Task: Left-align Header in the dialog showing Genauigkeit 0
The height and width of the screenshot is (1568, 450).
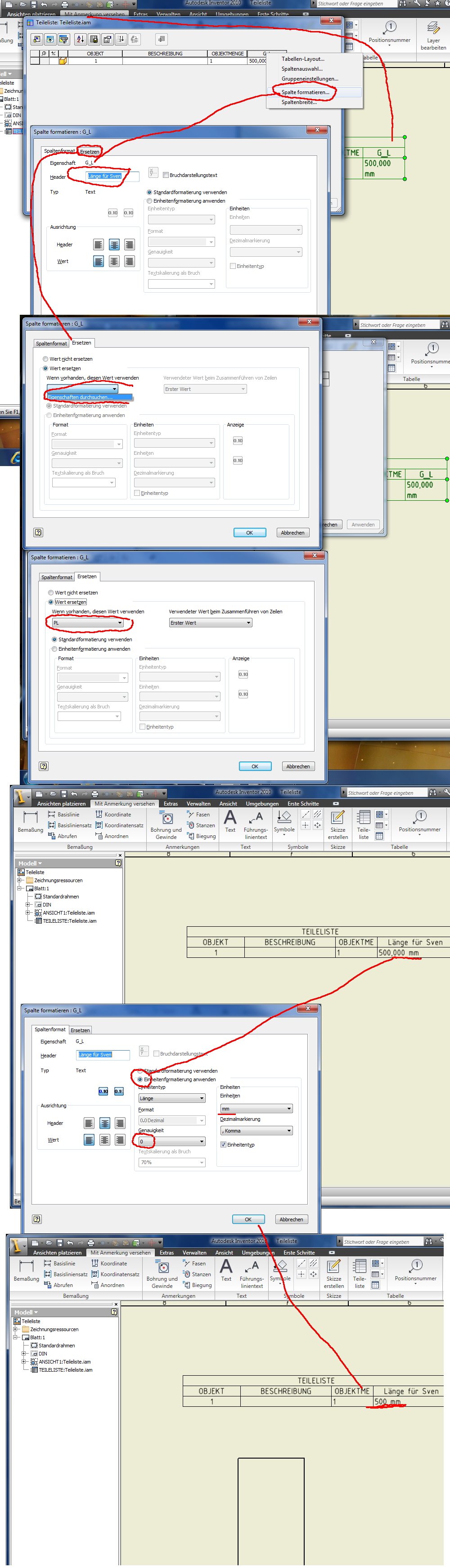Action: tap(89, 1123)
